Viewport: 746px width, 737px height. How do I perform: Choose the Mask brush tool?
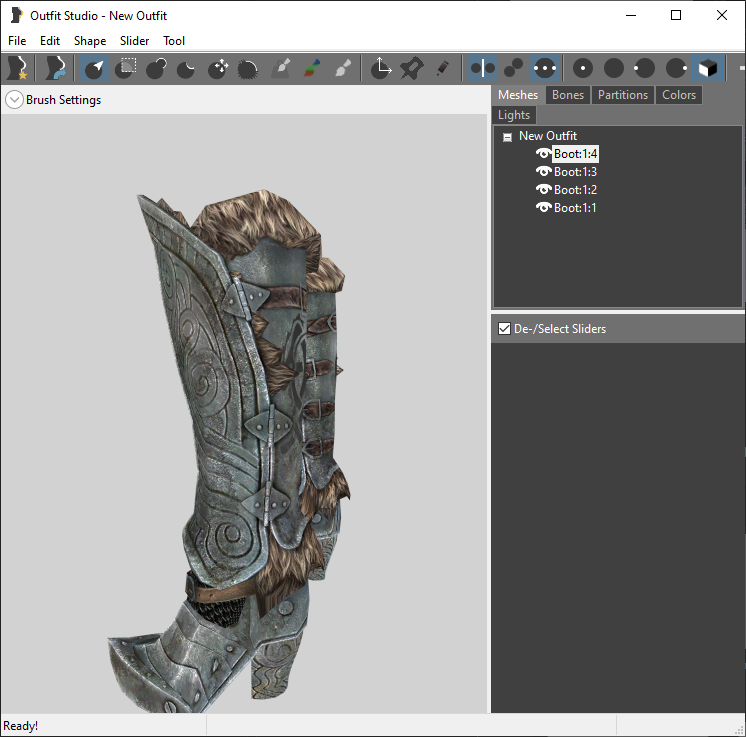tap(126, 68)
